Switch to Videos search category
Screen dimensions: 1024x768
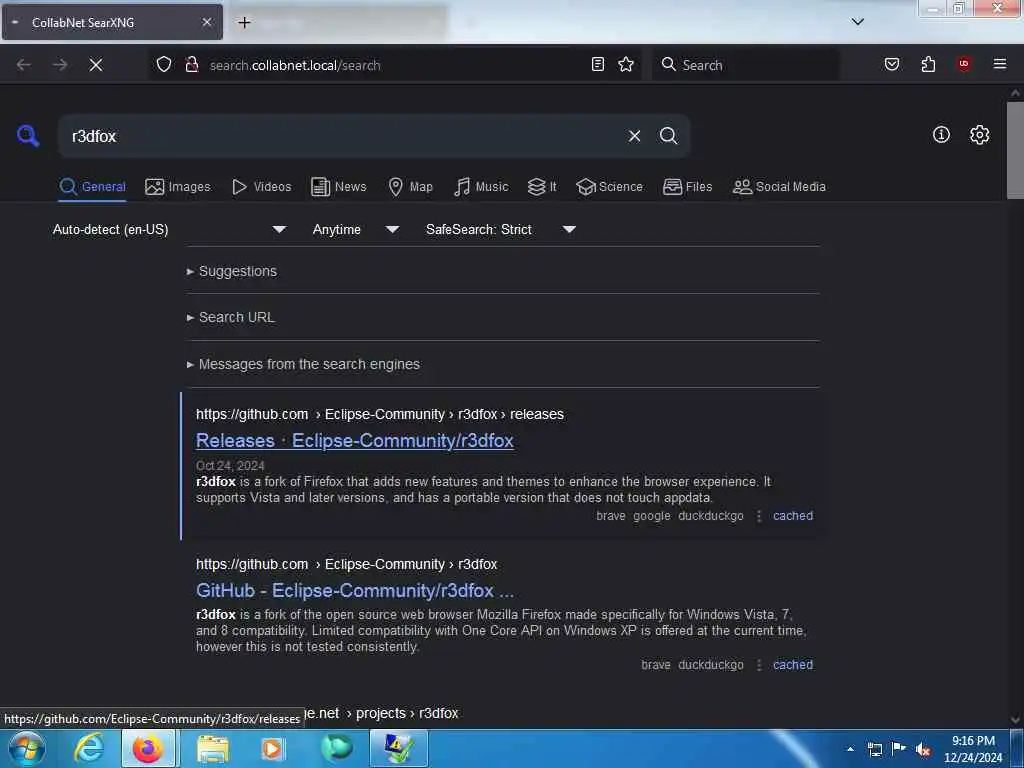coord(261,187)
